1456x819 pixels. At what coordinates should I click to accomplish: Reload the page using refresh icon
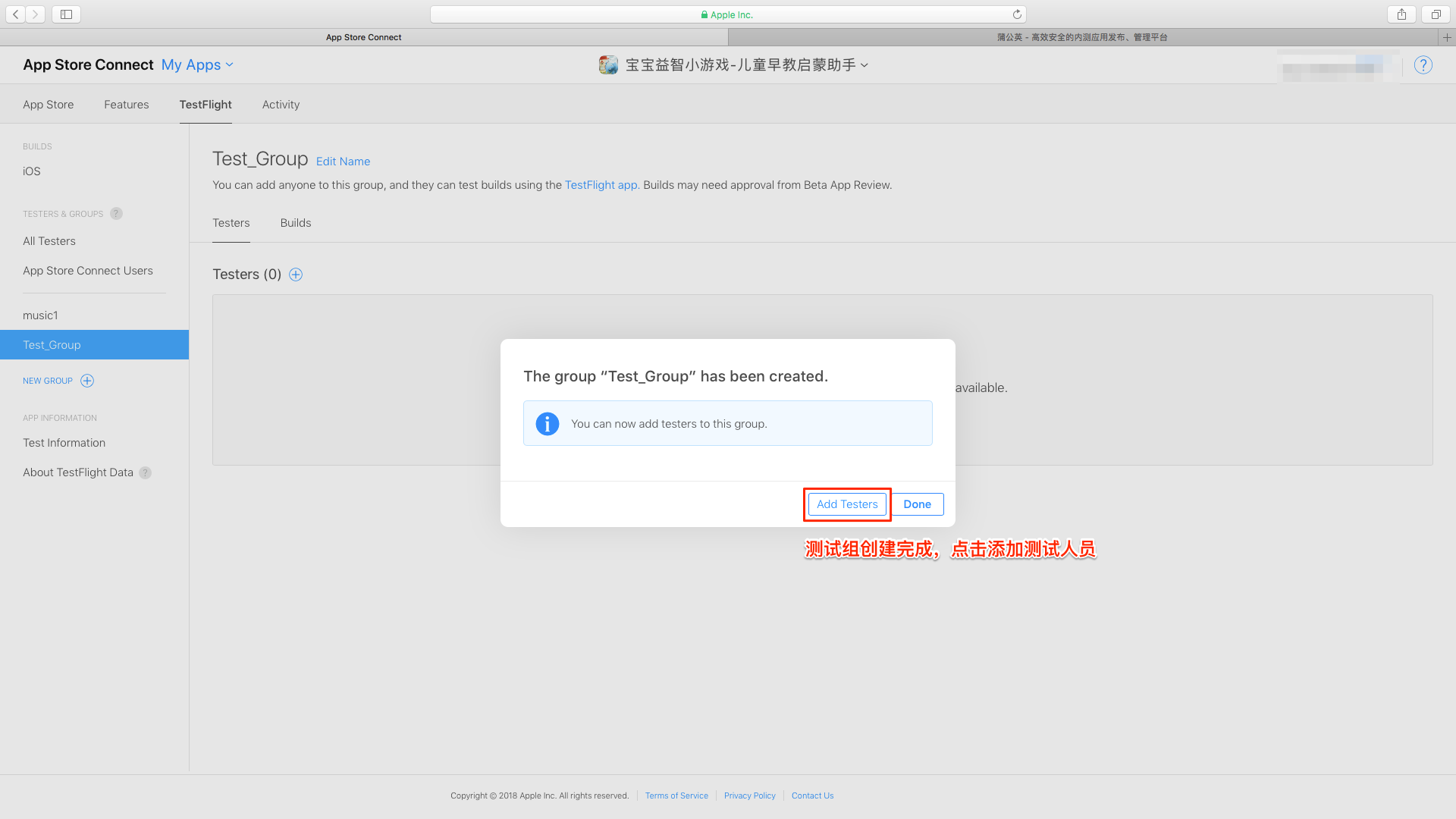point(1017,14)
